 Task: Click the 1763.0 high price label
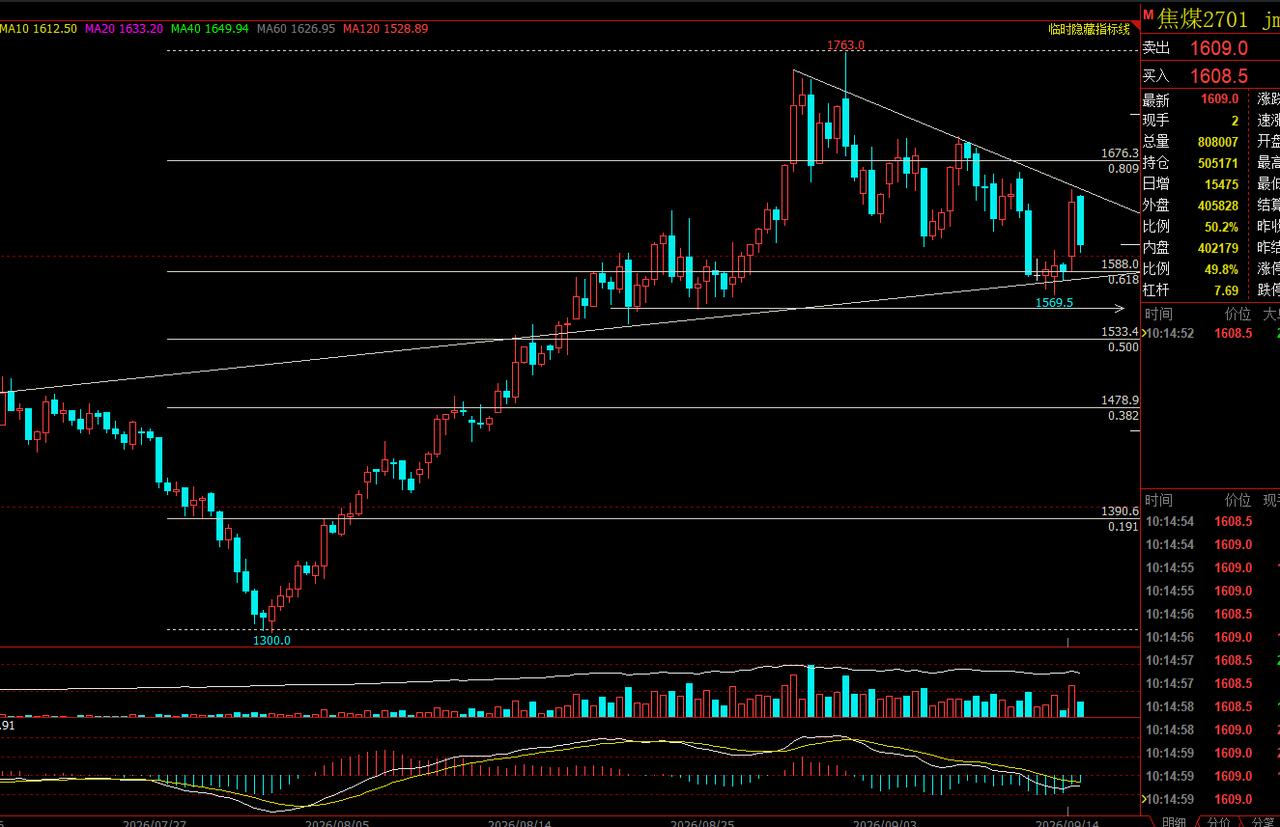coord(846,45)
